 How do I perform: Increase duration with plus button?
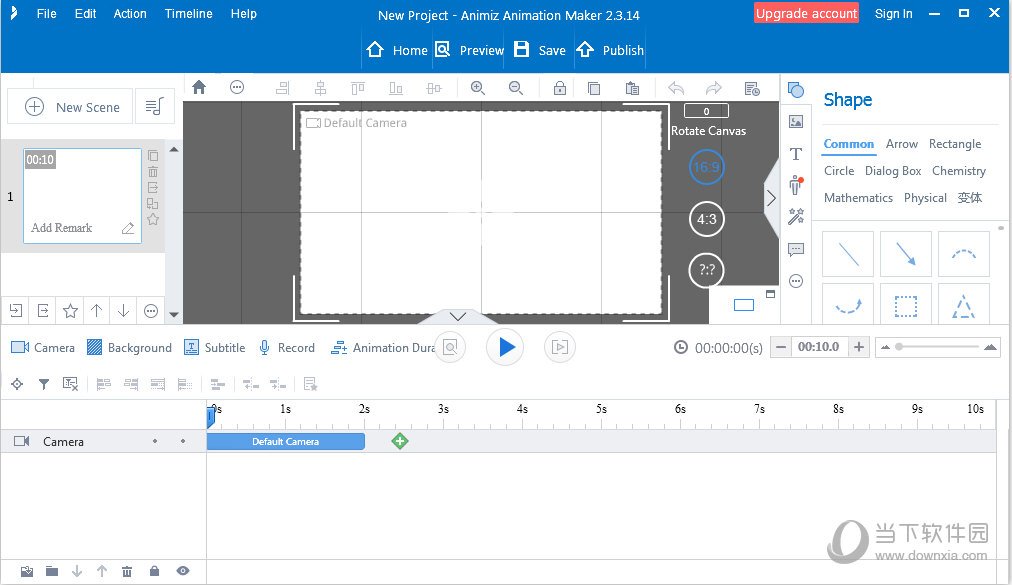(x=859, y=347)
